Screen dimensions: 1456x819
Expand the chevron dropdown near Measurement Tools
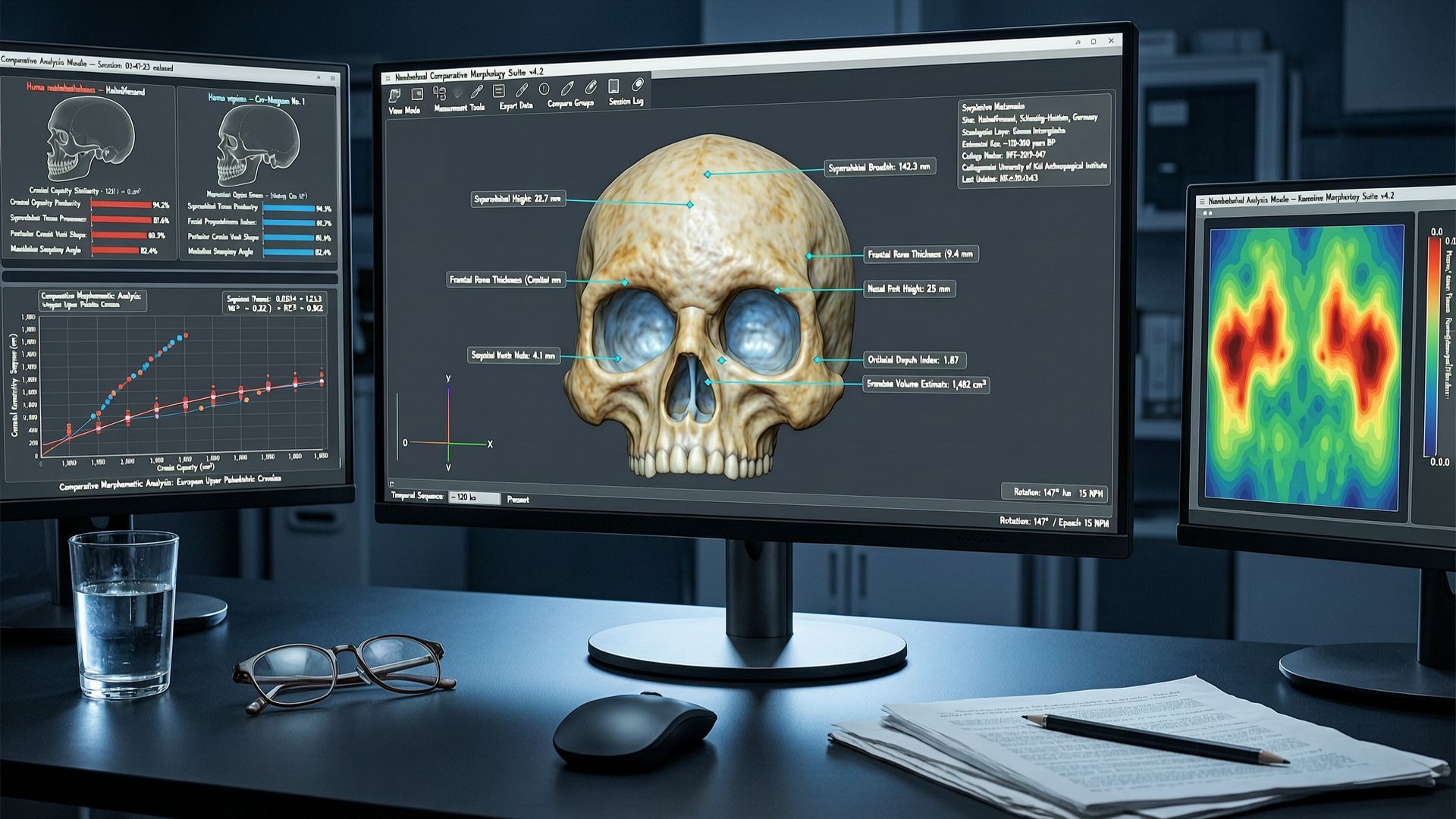(x=457, y=94)
